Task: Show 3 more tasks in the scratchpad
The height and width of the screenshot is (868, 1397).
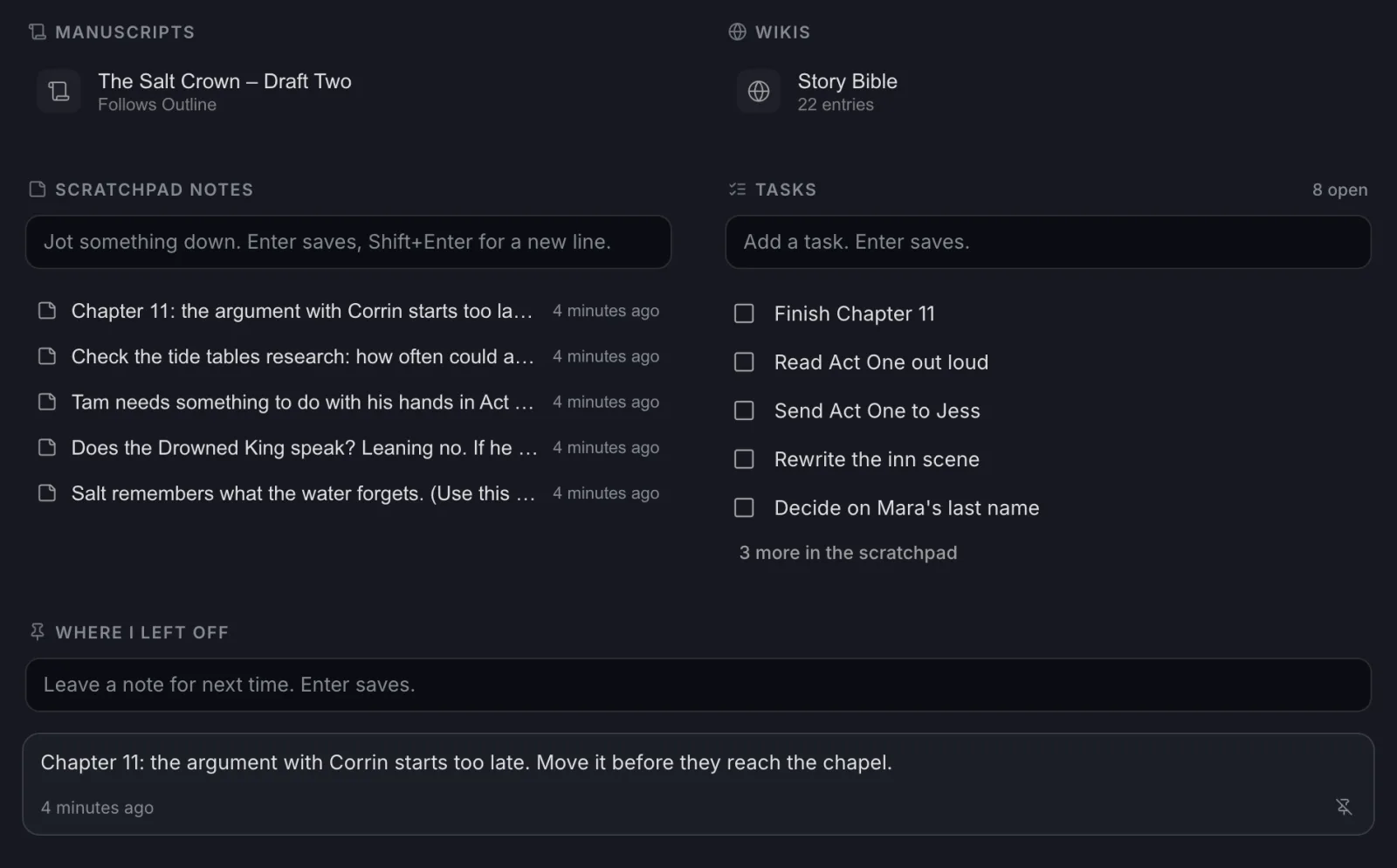Action: tap(848, 553)
